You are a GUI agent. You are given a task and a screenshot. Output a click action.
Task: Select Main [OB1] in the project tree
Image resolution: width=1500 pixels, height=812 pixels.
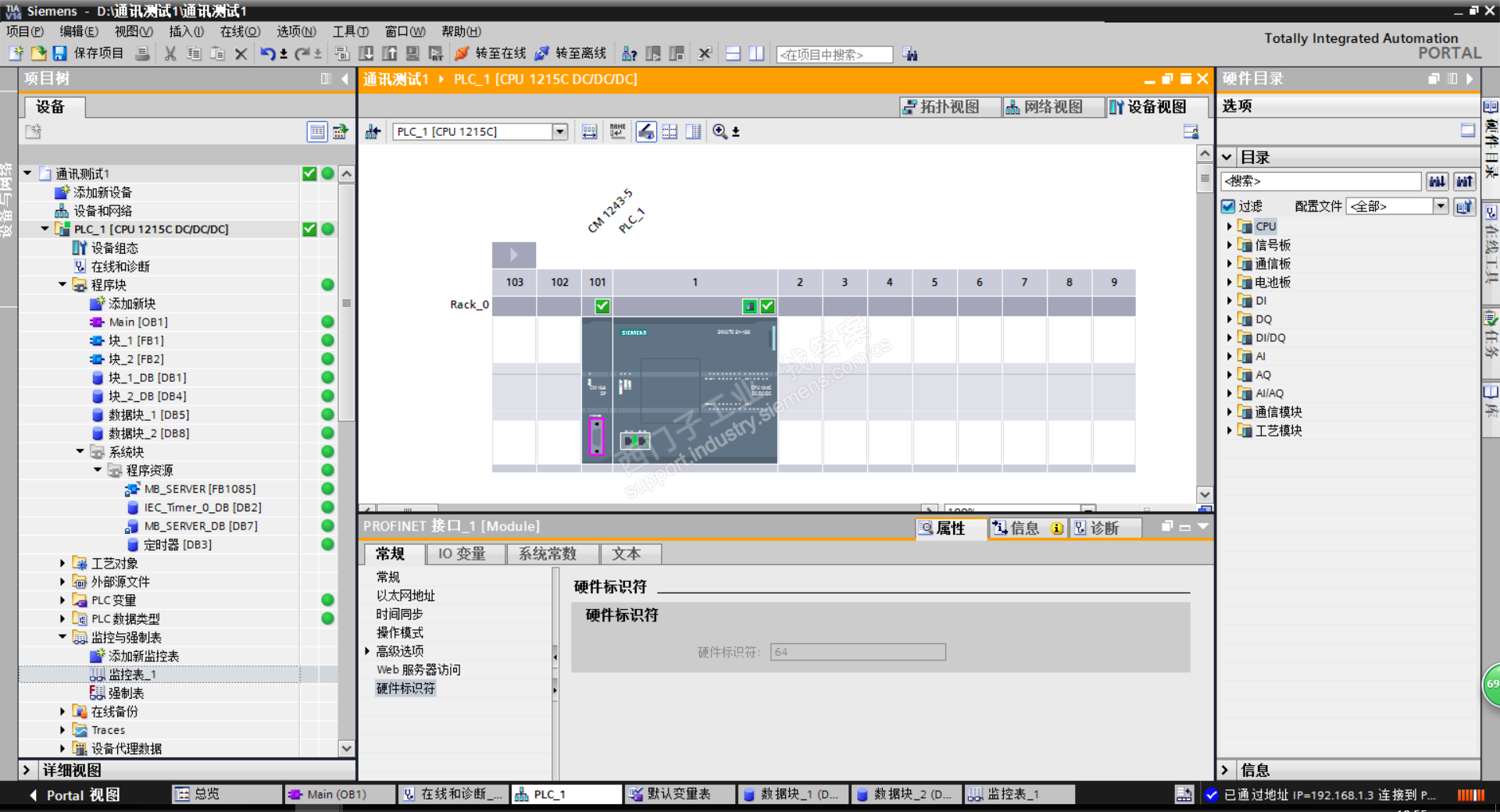click(x=138, y=322)
